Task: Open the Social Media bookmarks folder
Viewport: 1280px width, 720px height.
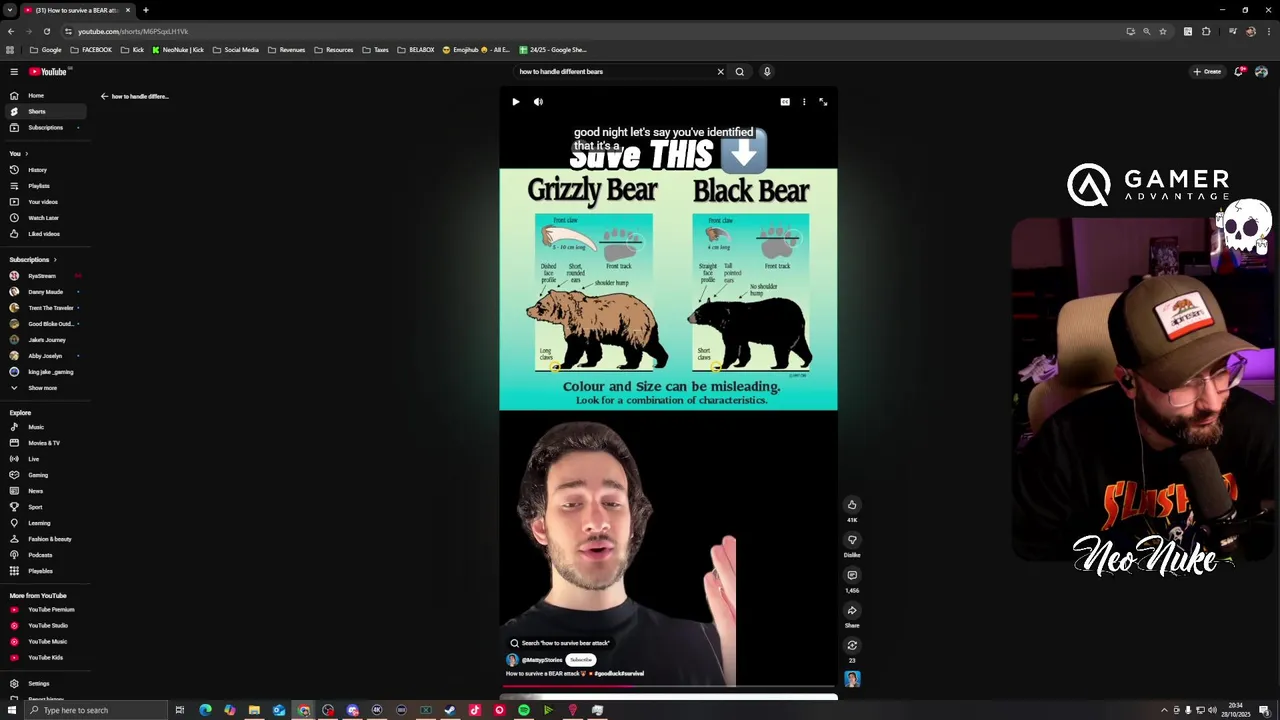Action: click(x=236, y=50)
